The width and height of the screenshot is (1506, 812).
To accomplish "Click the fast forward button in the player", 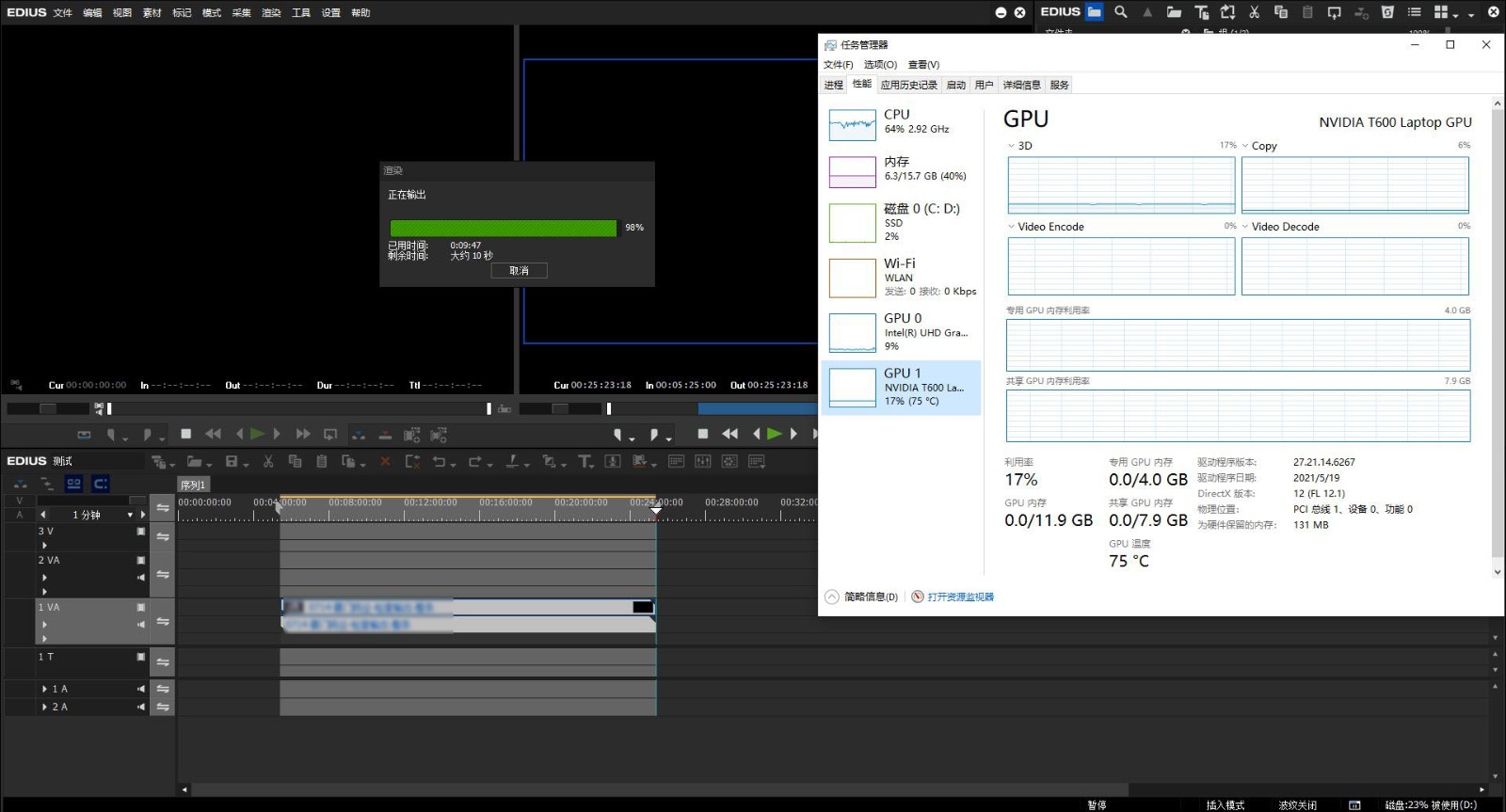I will tap(303, 434).
